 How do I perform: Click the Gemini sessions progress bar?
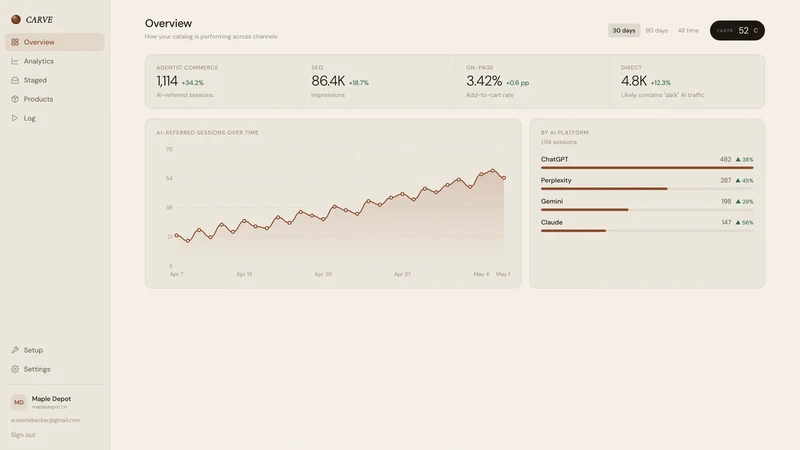pyautogui.click(x=647, y=209)
